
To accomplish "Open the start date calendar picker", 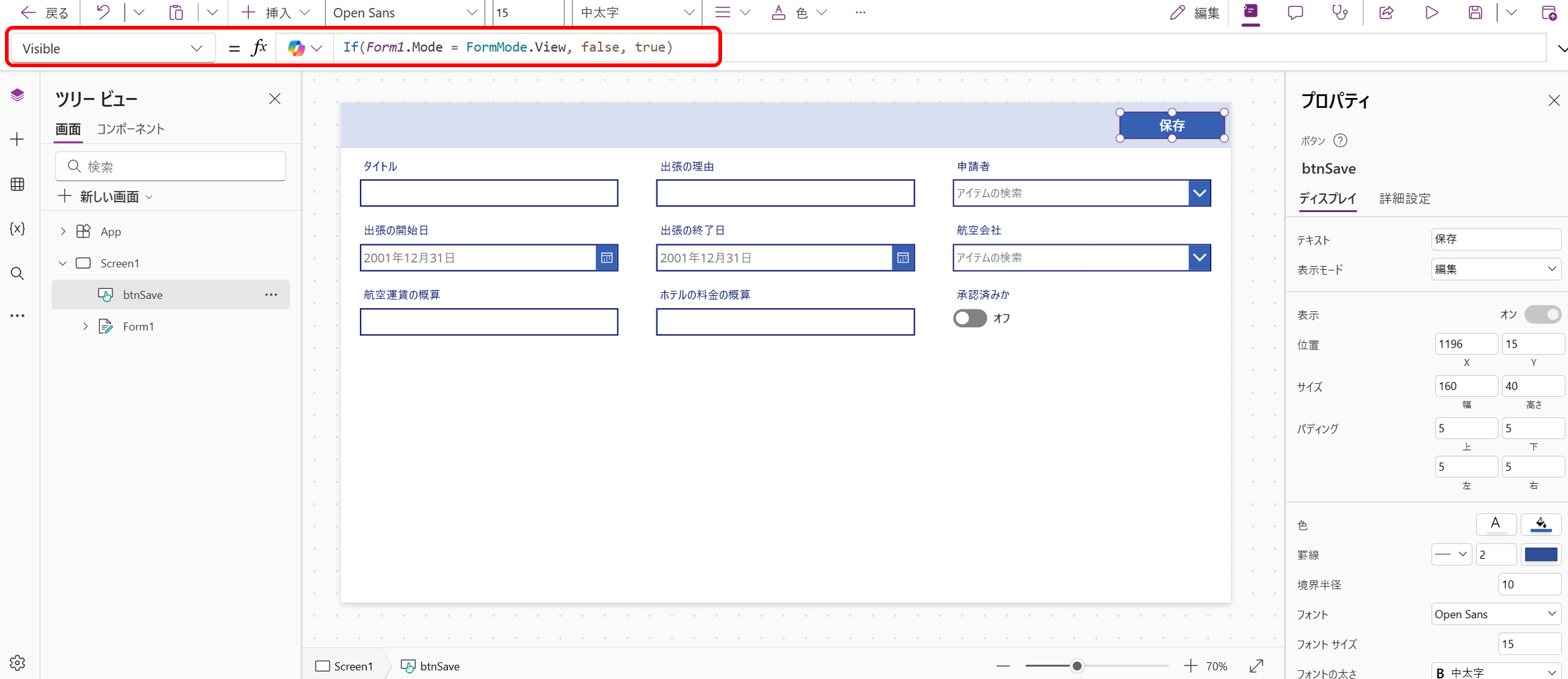I will (x=606, y=258).
